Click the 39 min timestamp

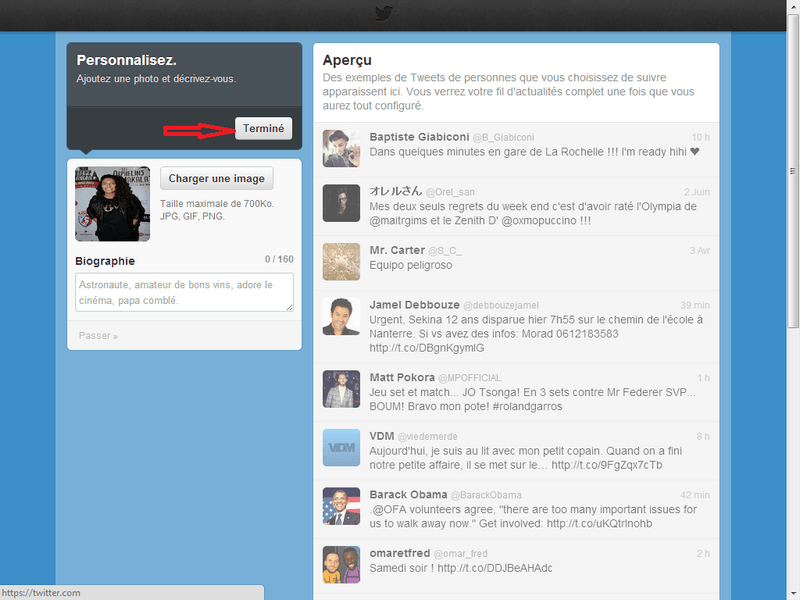tap(695, 305)
